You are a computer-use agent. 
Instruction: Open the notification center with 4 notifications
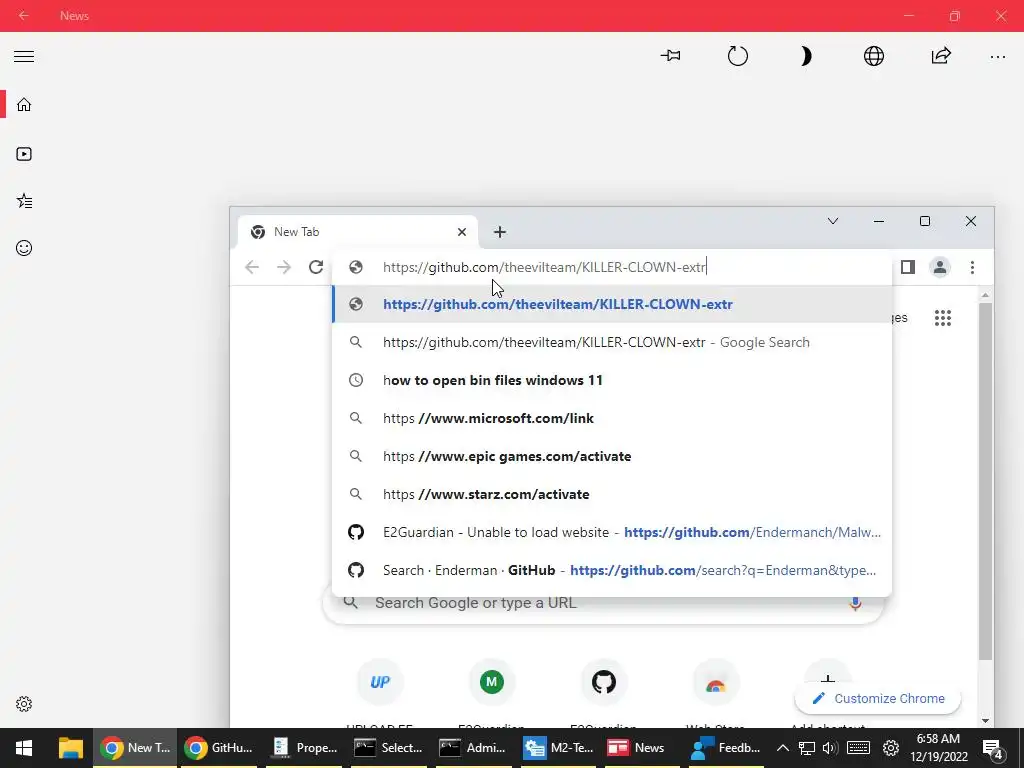coord(994,749)
